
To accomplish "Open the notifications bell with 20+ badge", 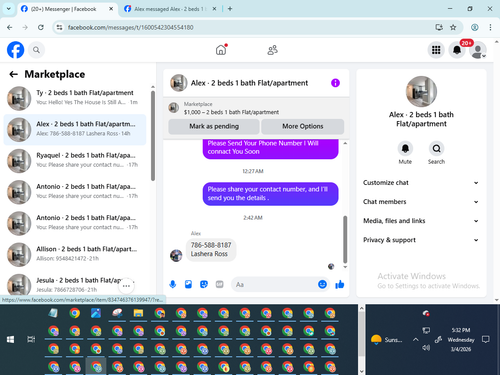I will [x=457, y=50].
